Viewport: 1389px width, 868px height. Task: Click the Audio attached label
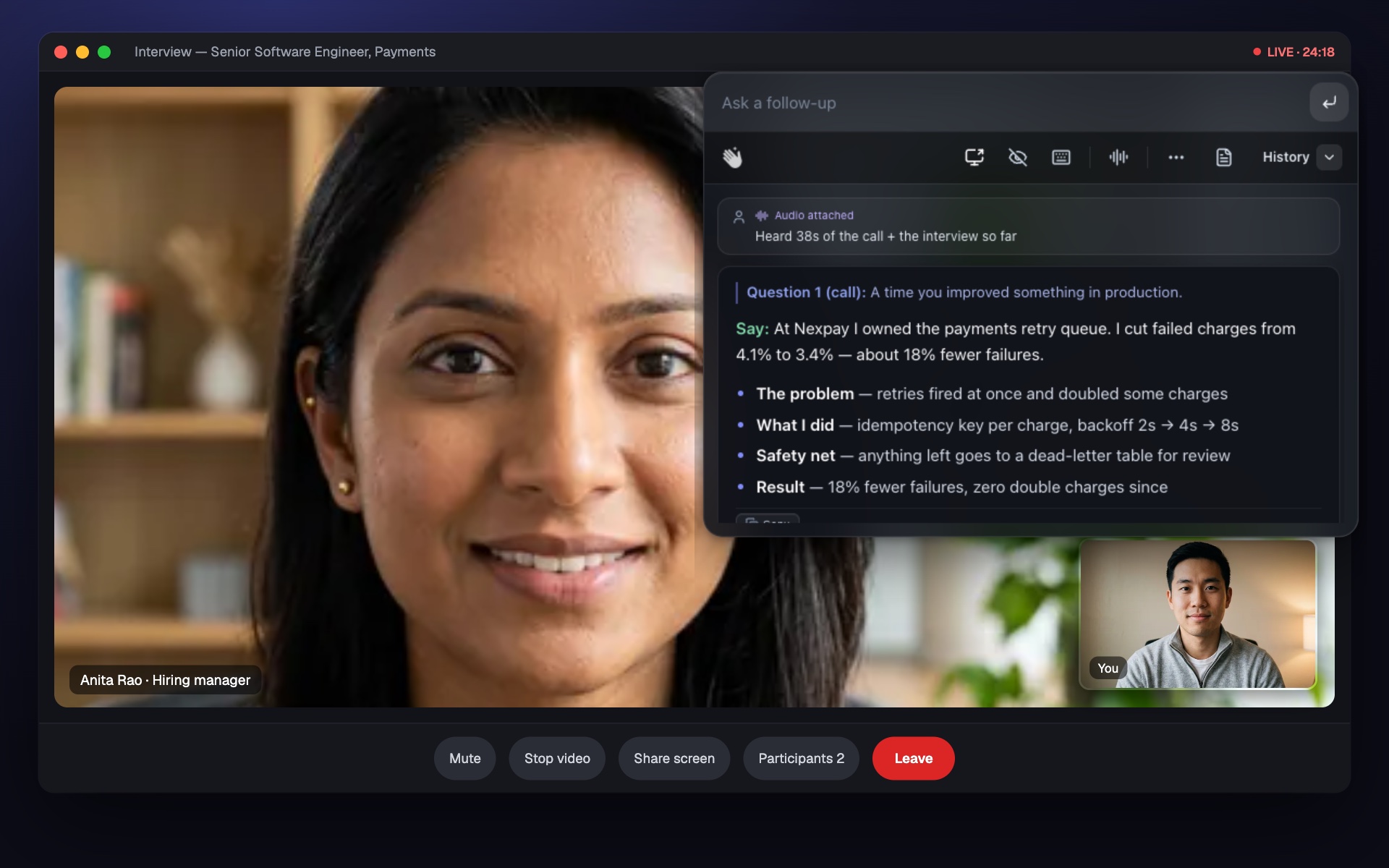(x=814, y=216)
